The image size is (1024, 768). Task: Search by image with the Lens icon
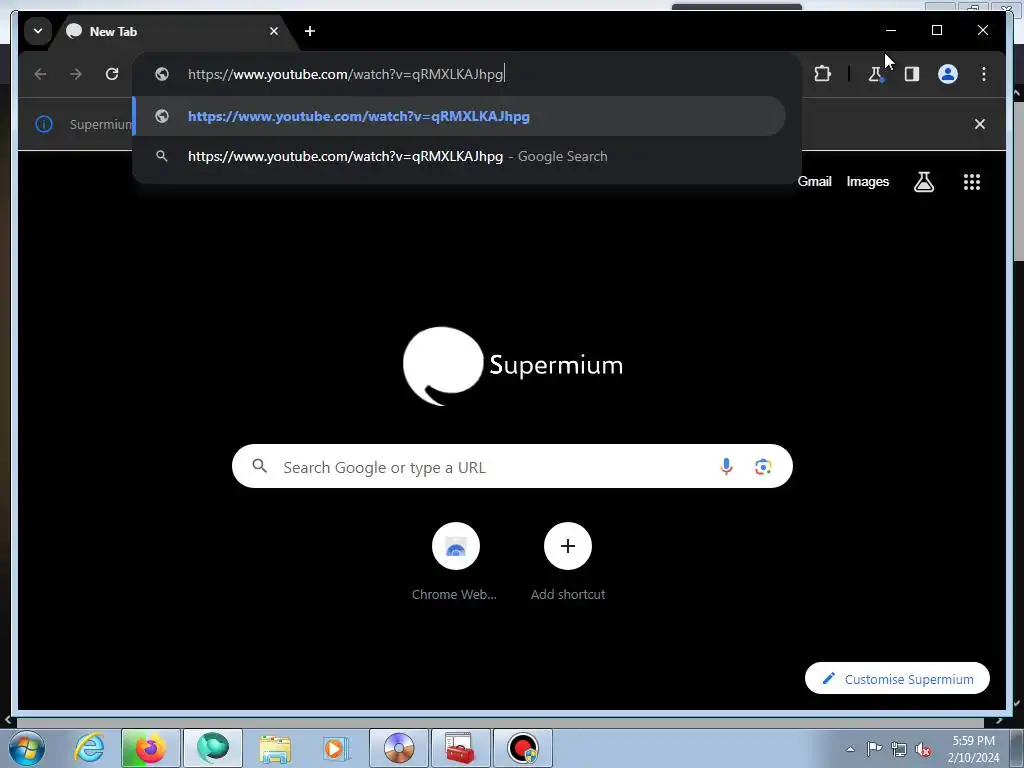coord(763,466)
